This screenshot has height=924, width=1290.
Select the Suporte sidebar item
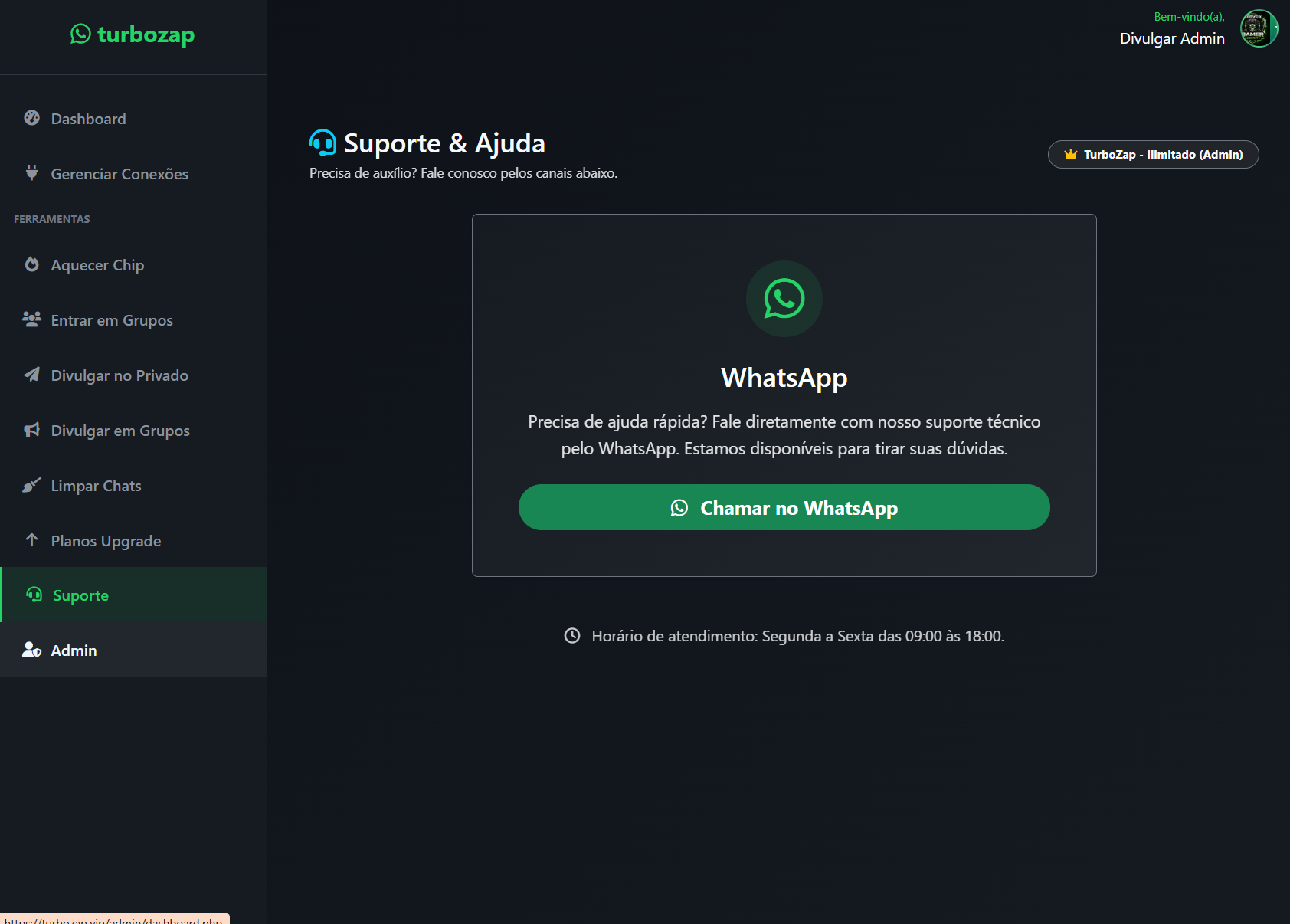click(133, 595)
